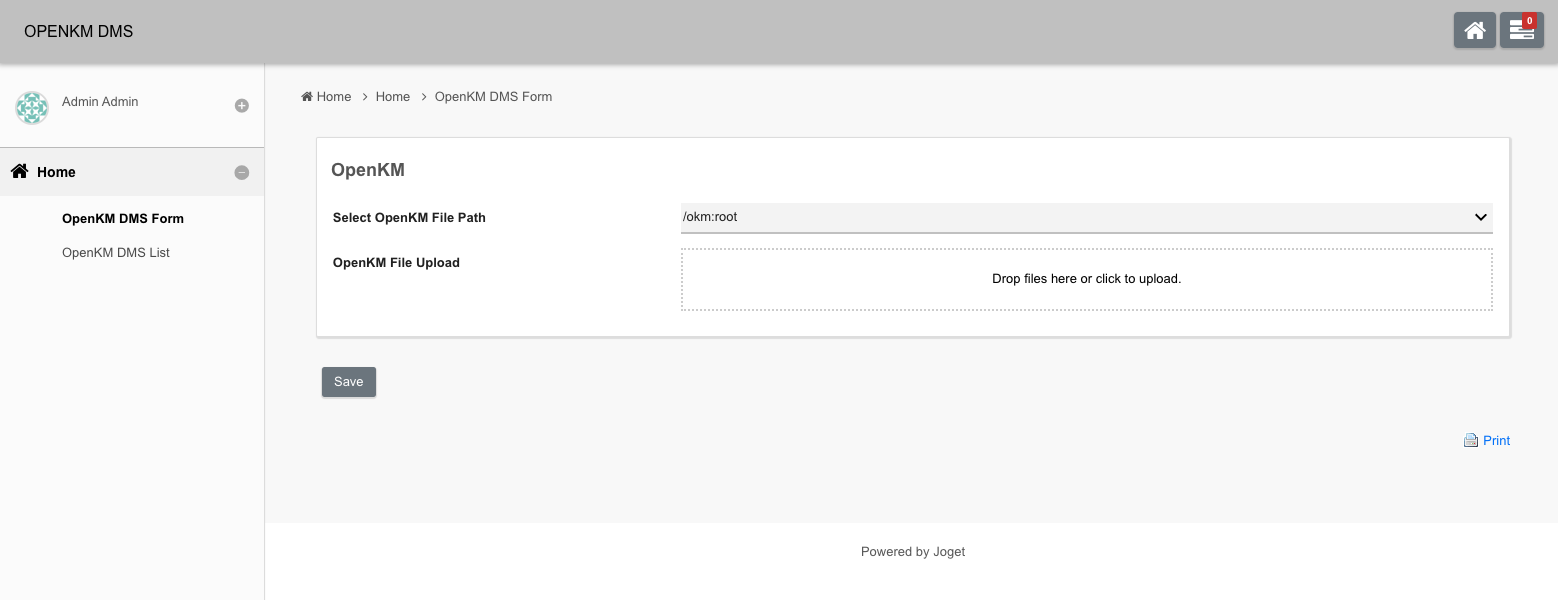Click the small house icon in breadcrumb
The width and height of the screenshot is (1558, 600).
tap(307, 97)
